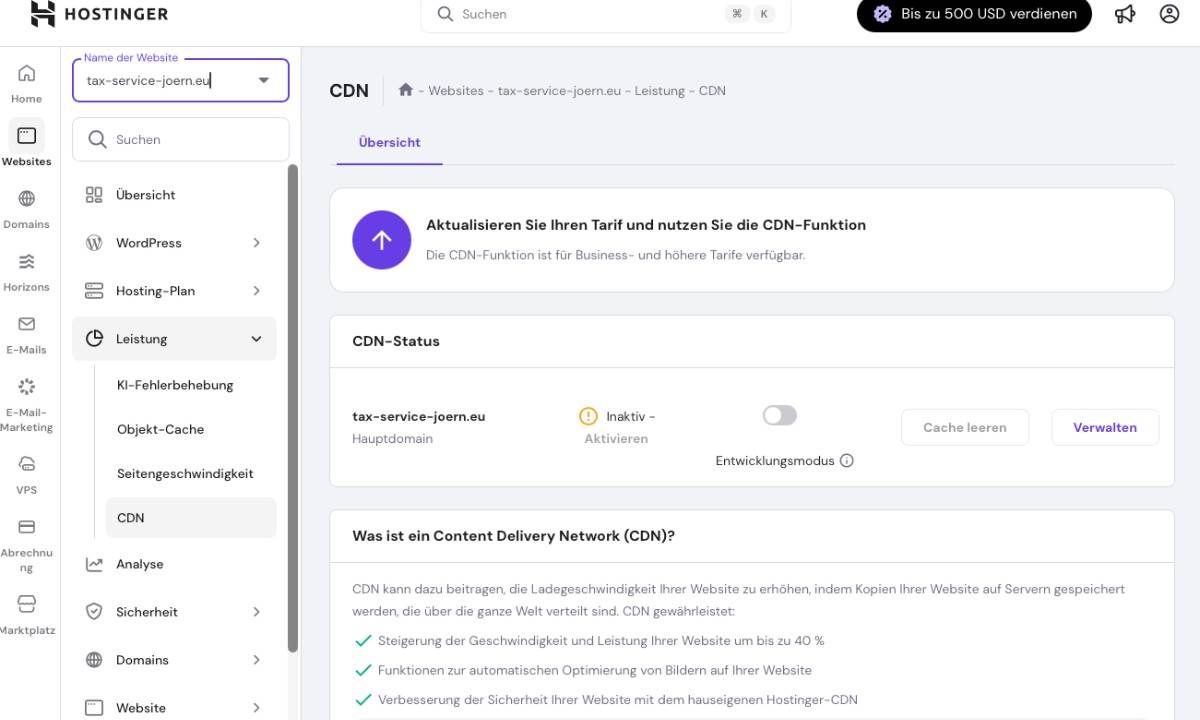The height and width of the screenshot is (720, 1200).
Task: Open Horizons from the left rail
Action: [x=27, y=262]
